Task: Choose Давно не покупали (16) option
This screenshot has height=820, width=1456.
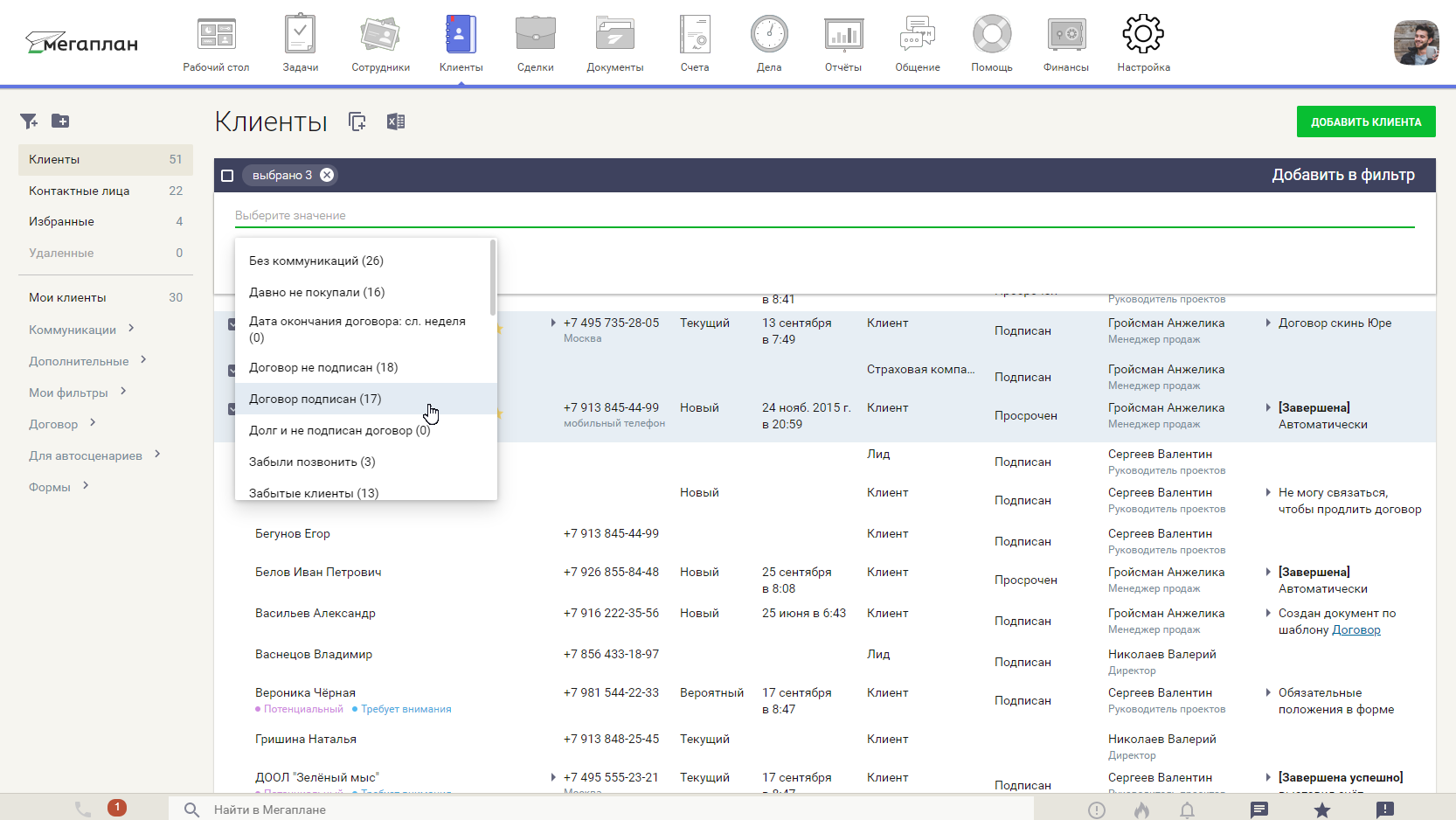Action: point(366,292)
